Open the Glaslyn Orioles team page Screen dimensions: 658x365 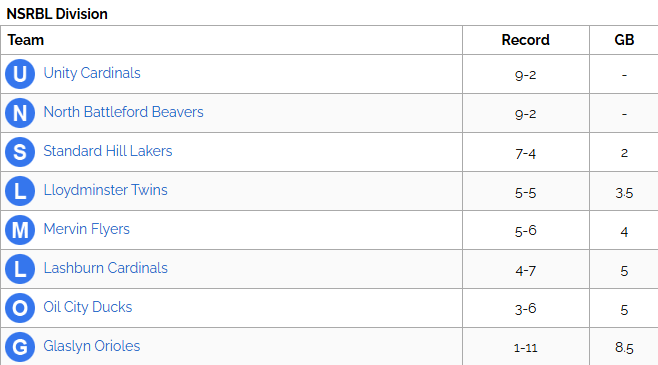pos(92,347)
